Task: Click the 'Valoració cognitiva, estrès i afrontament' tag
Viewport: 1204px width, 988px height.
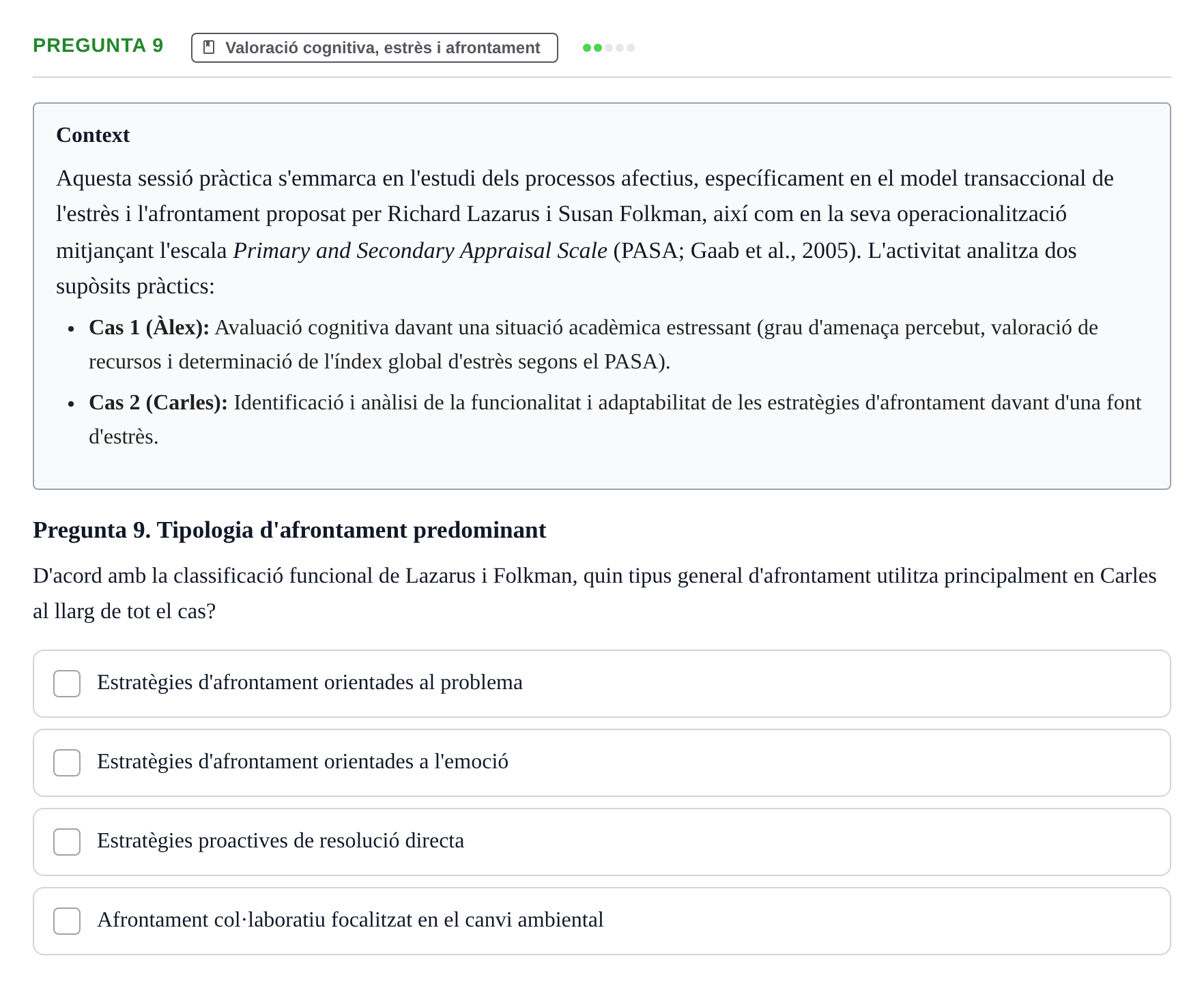Action: pos(374,48)
